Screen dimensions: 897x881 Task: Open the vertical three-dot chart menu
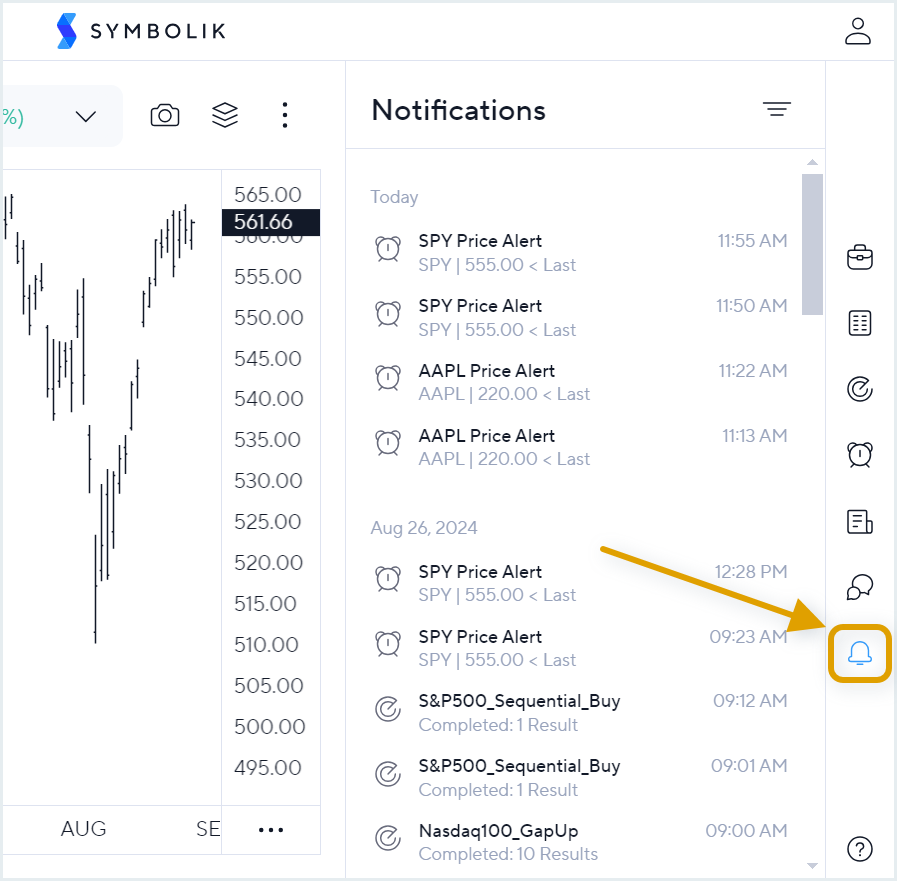point(285,115)
